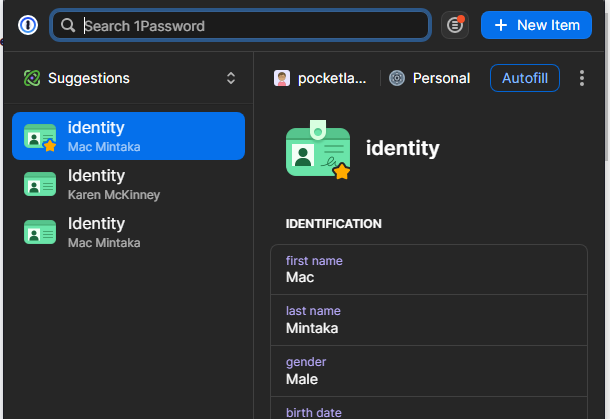Viewport: 610px width, 419px height.
Task: Click the large identity badge icon
Action: tap(318, 149)
